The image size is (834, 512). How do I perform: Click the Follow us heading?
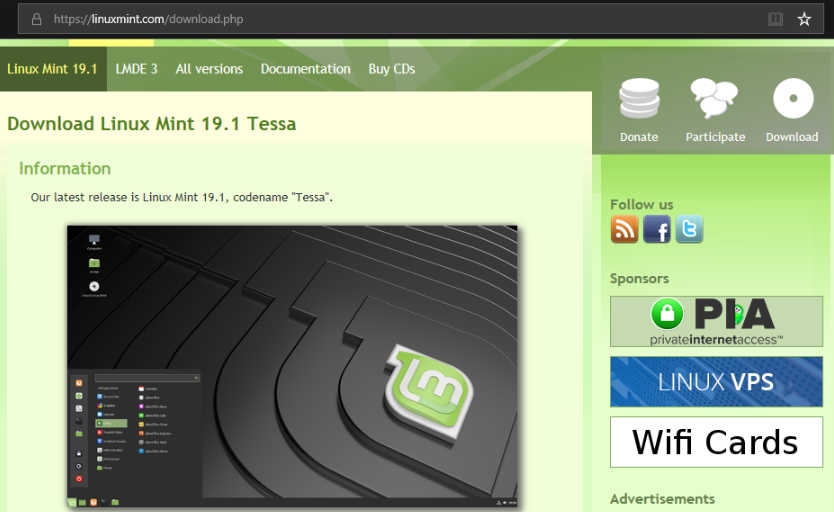click(x=641, y=205)
